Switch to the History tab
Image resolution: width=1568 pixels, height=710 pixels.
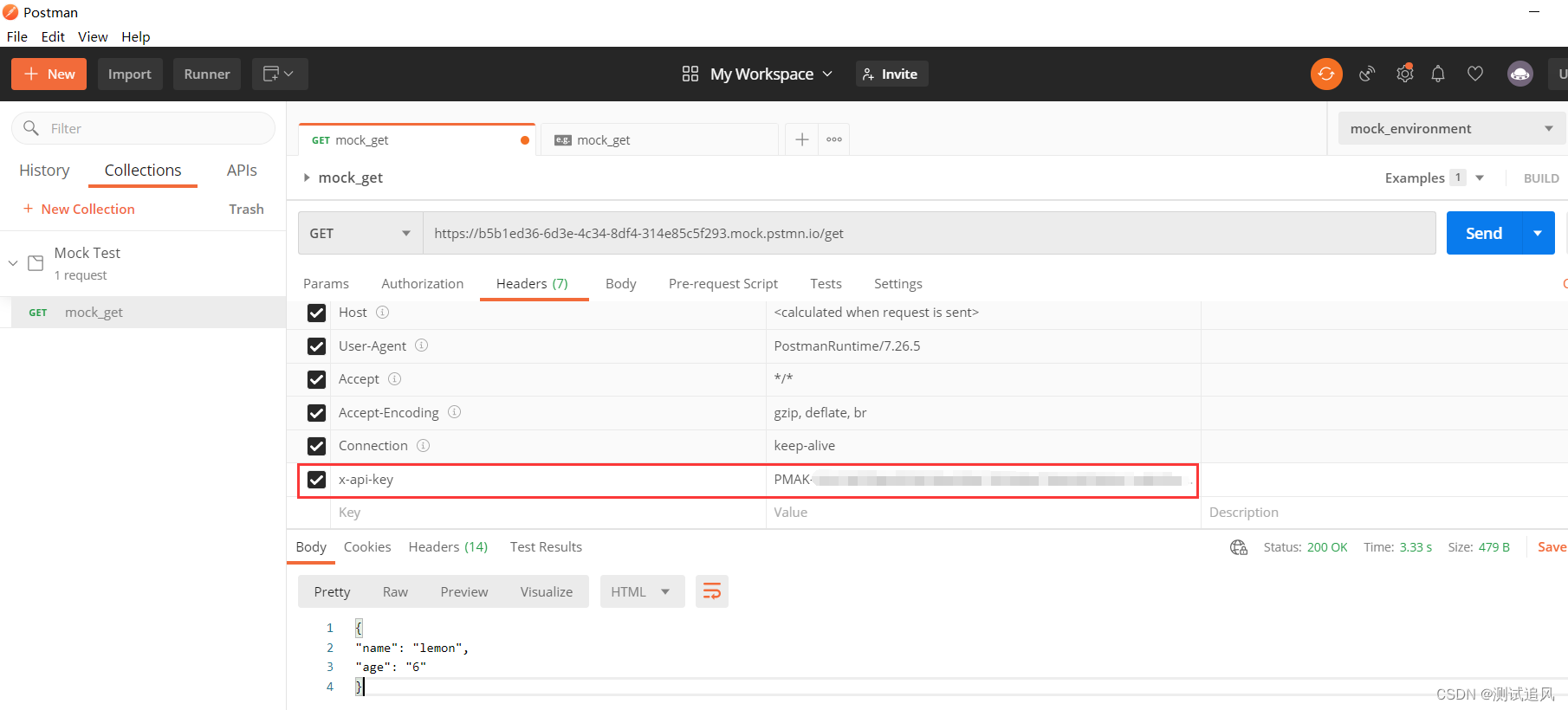[44, 171]
